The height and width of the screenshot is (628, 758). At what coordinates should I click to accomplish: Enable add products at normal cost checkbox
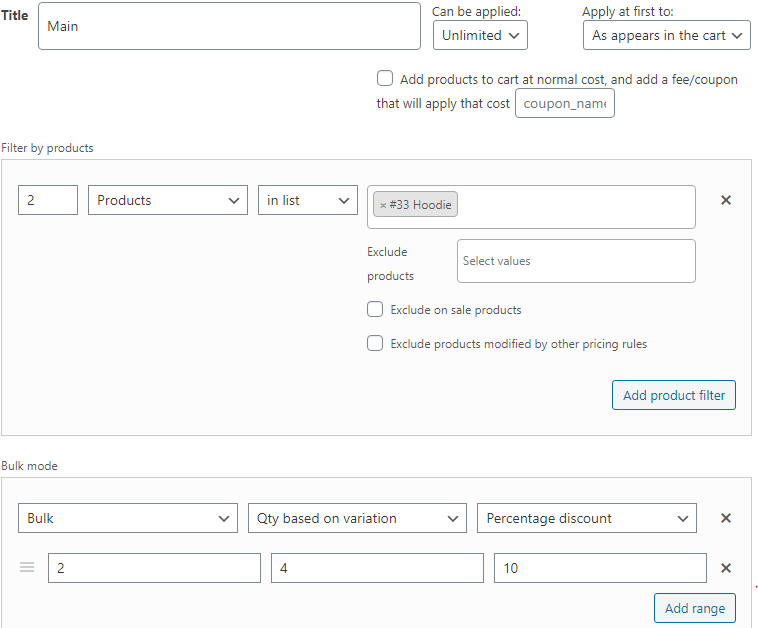385,78
